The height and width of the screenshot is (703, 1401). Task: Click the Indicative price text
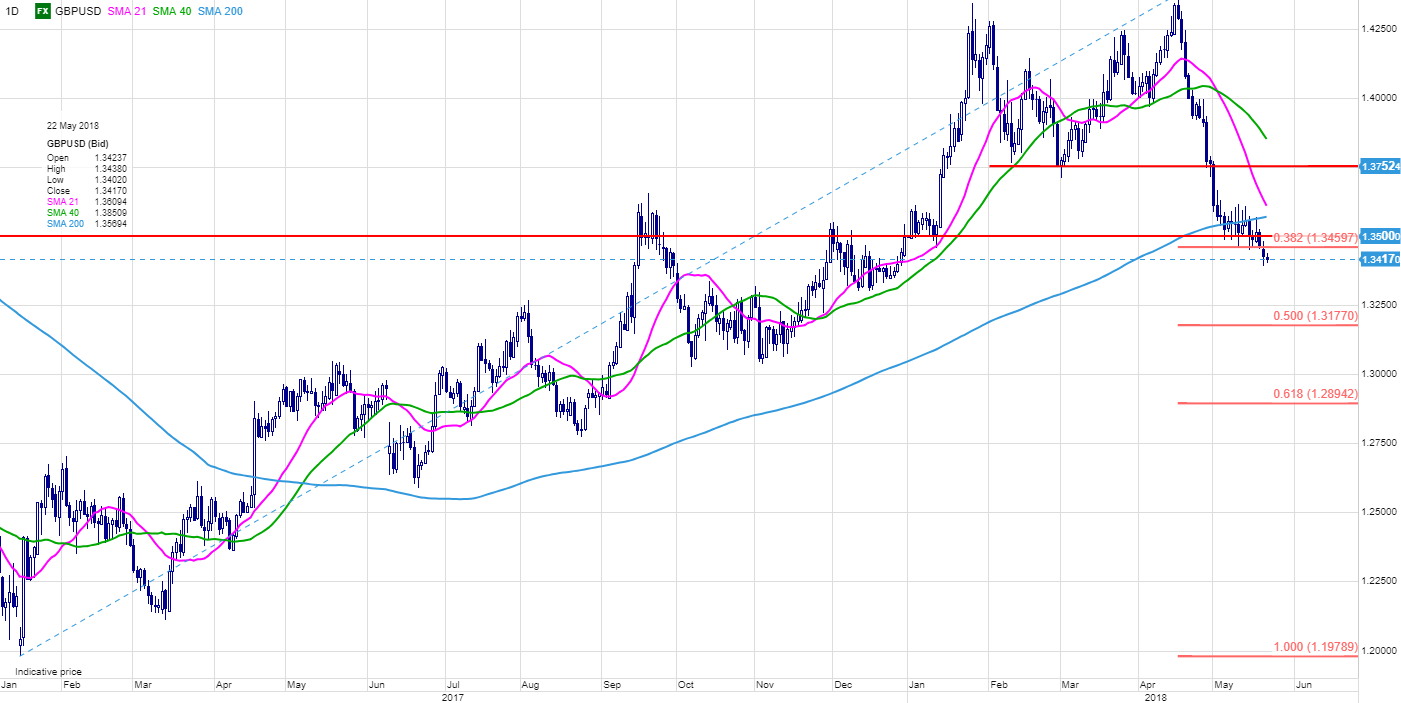point(48,671)
